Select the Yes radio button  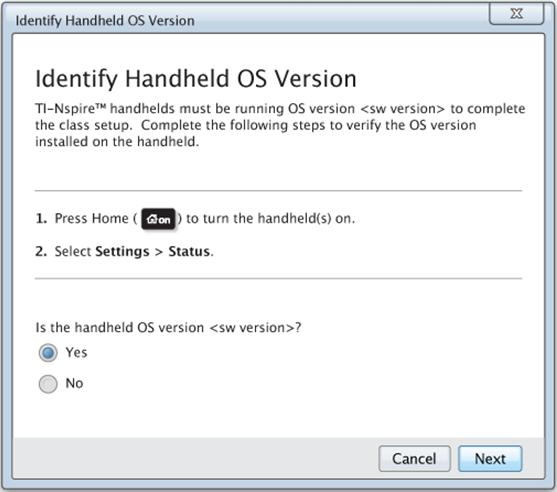pos(48,353)
